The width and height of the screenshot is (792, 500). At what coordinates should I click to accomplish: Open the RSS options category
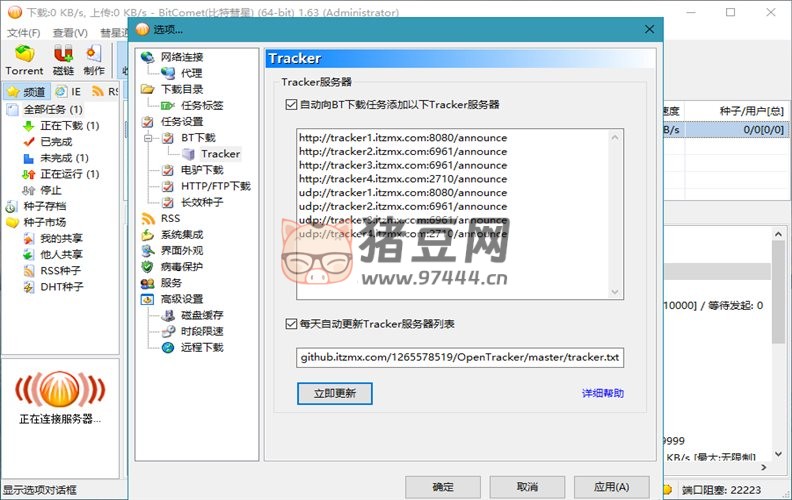point(170,218)
